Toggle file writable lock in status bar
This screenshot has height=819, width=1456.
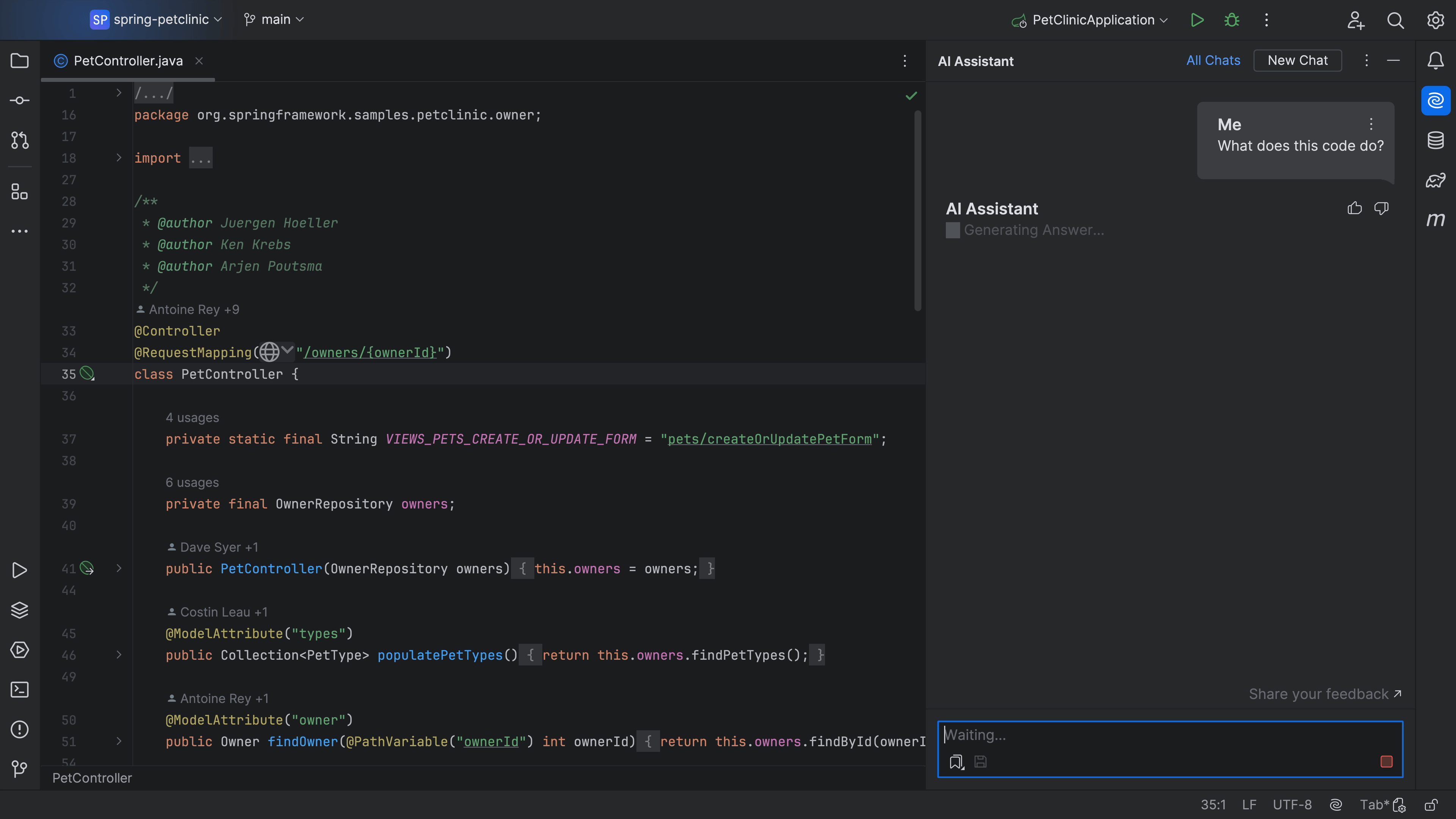(x=1432, y=804)
